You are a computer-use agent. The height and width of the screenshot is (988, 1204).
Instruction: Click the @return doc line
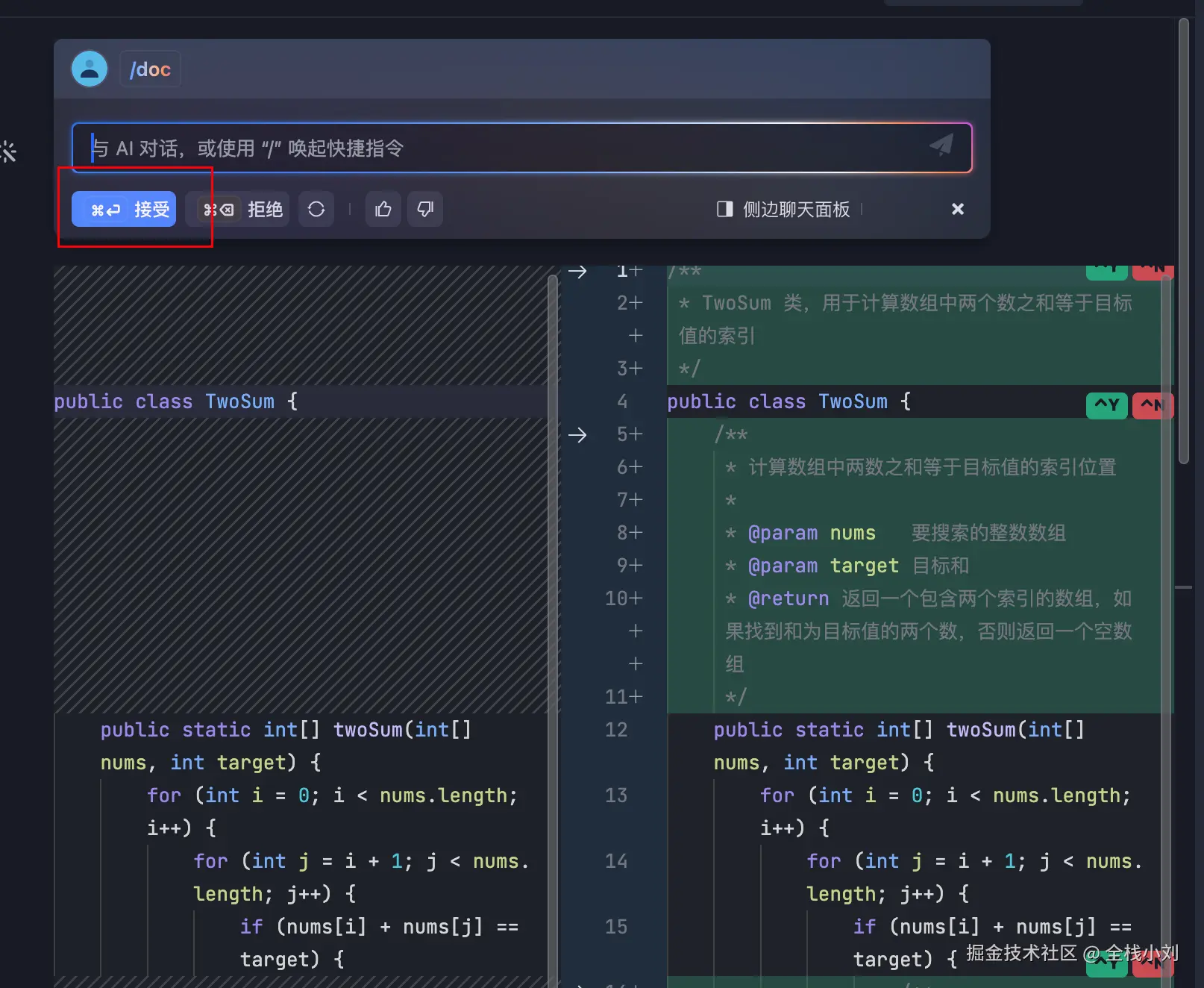click(929, 598)
